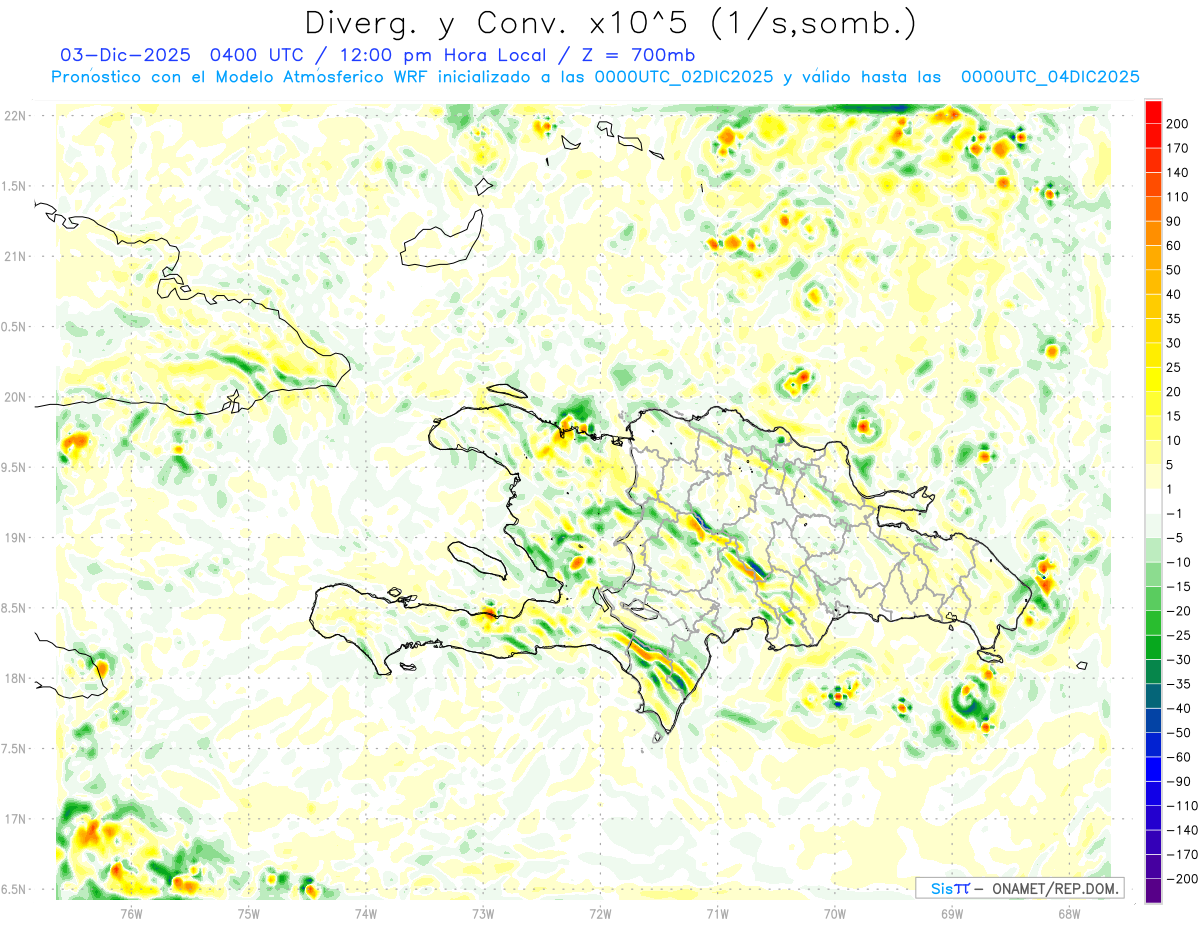1200x927 pixels.
Task: Click the '0.5N' latitude label
Action: (15, 327)
